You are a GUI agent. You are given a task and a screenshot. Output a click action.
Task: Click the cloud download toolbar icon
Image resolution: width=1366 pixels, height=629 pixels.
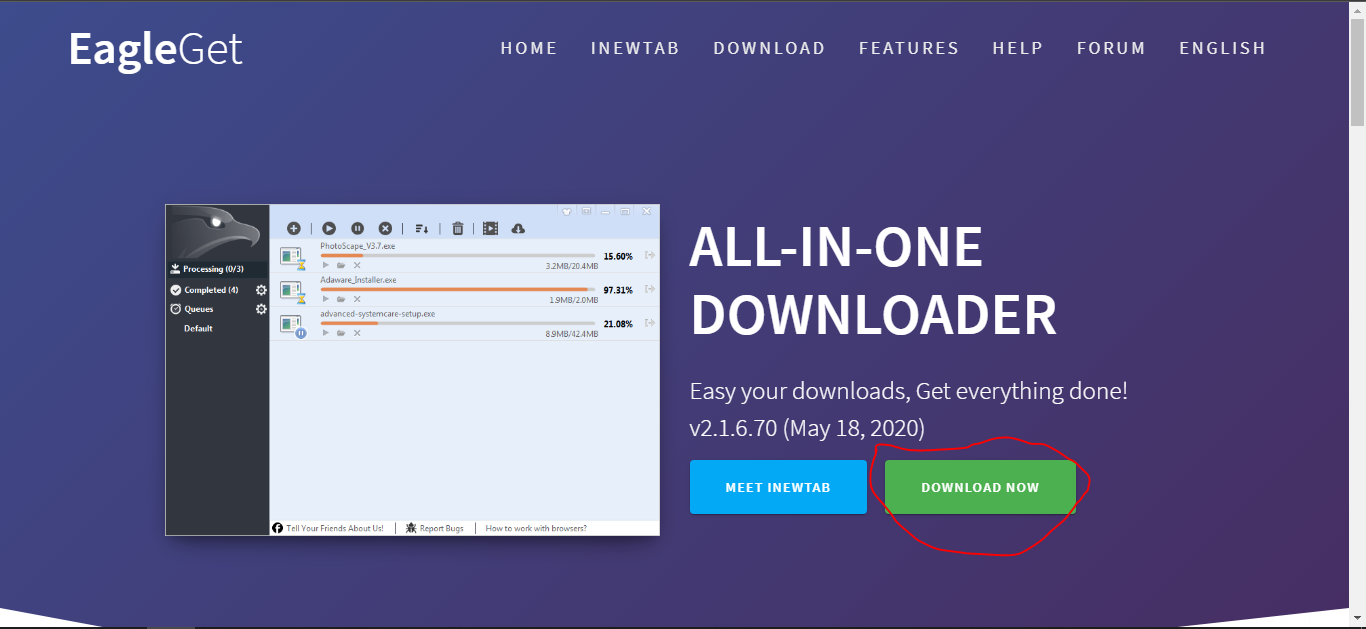518,228
